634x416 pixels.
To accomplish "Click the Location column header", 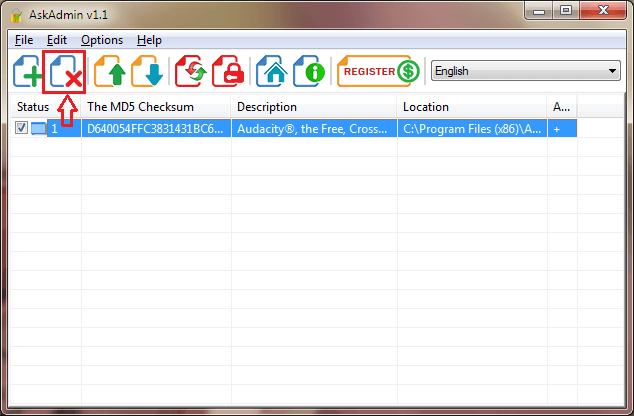I will tap(471, 107).
